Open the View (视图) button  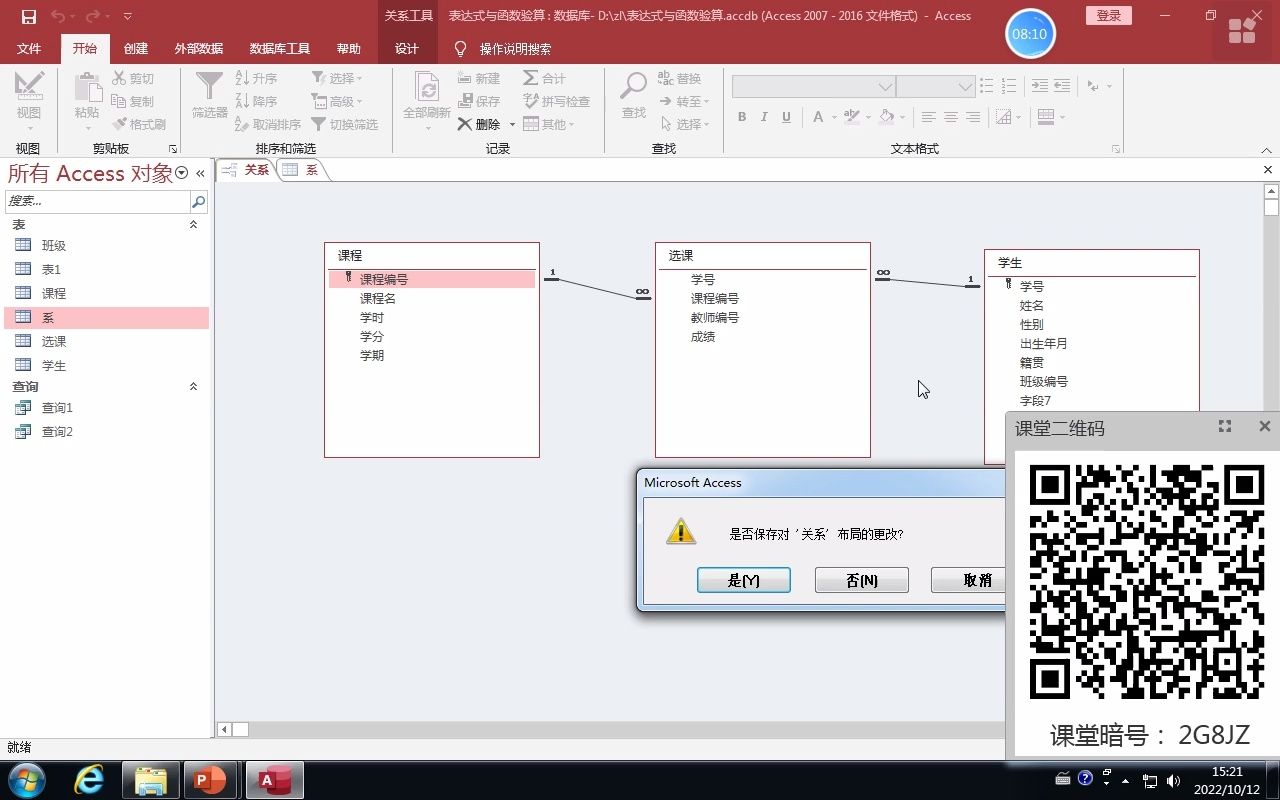[28, 100]
